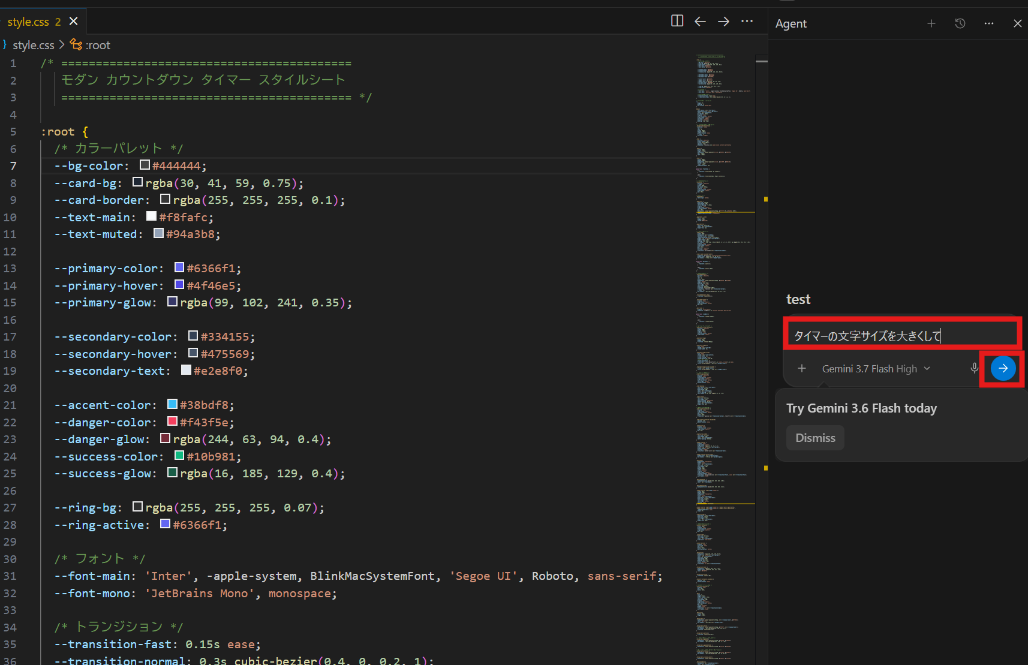Screen dimensions: 1028x665
Task: Open the Gemini 3.7 Flash High model dropdown
Action: [876, 369]
